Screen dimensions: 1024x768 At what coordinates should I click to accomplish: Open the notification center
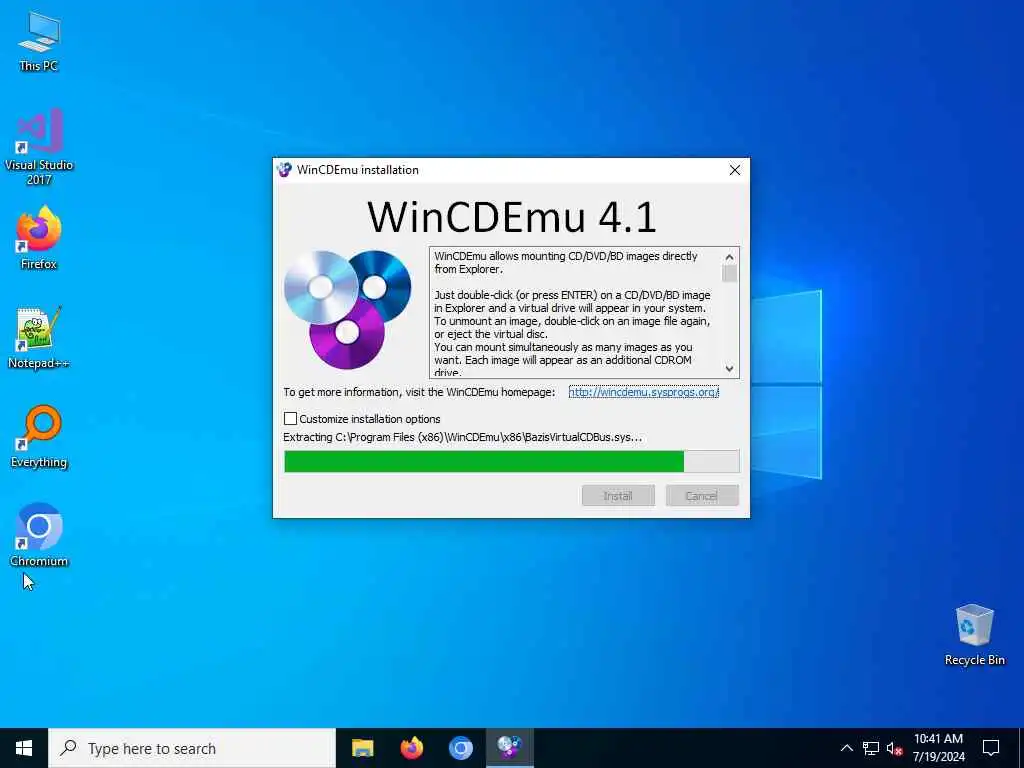(991, 748)
